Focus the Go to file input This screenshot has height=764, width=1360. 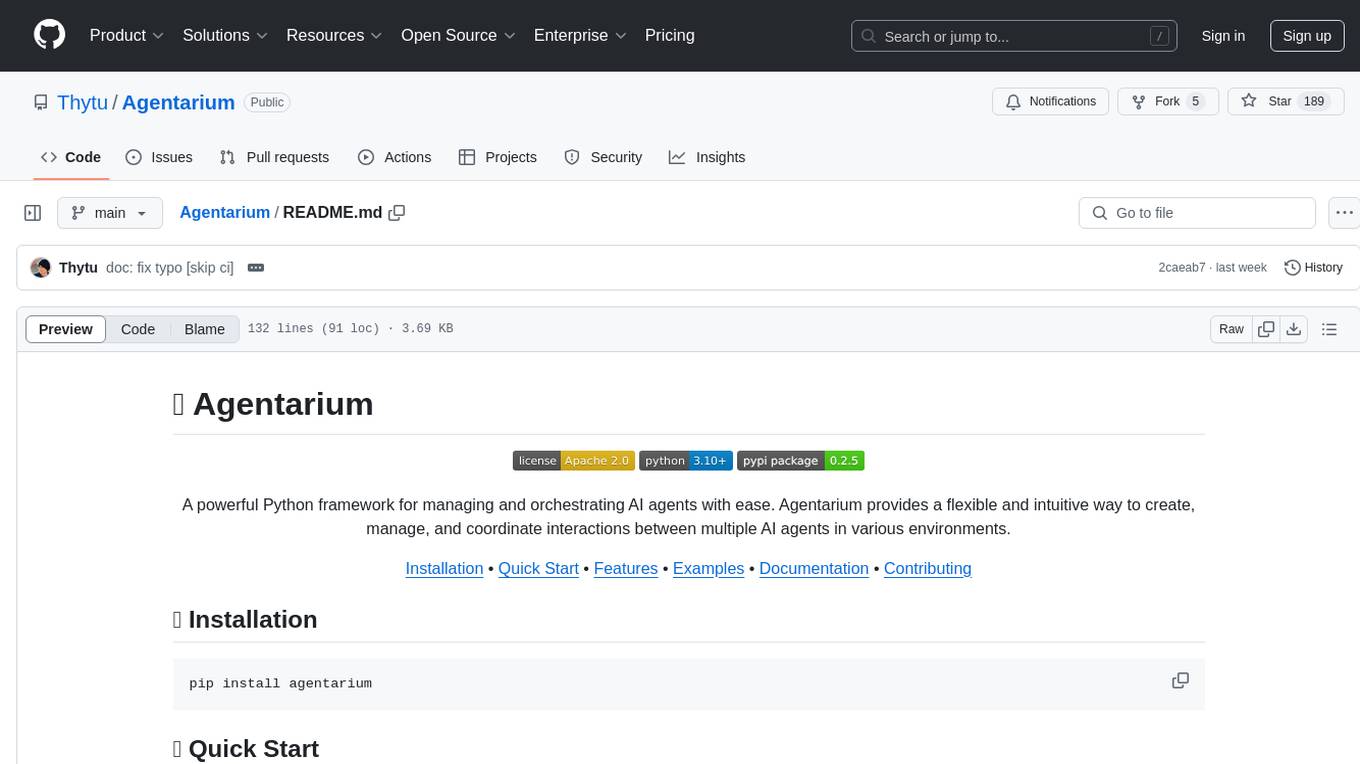[x=1197, y=213]
